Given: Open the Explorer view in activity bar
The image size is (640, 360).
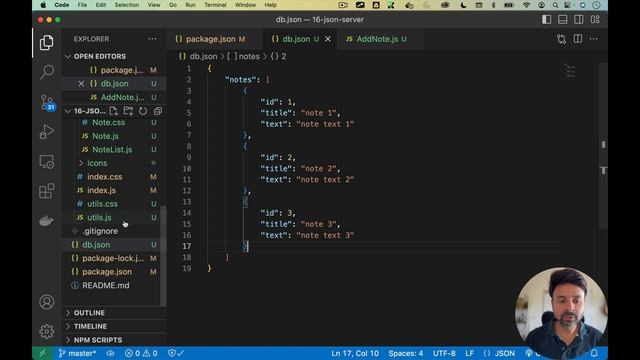Looking at the screenshot, I should 47,42.
